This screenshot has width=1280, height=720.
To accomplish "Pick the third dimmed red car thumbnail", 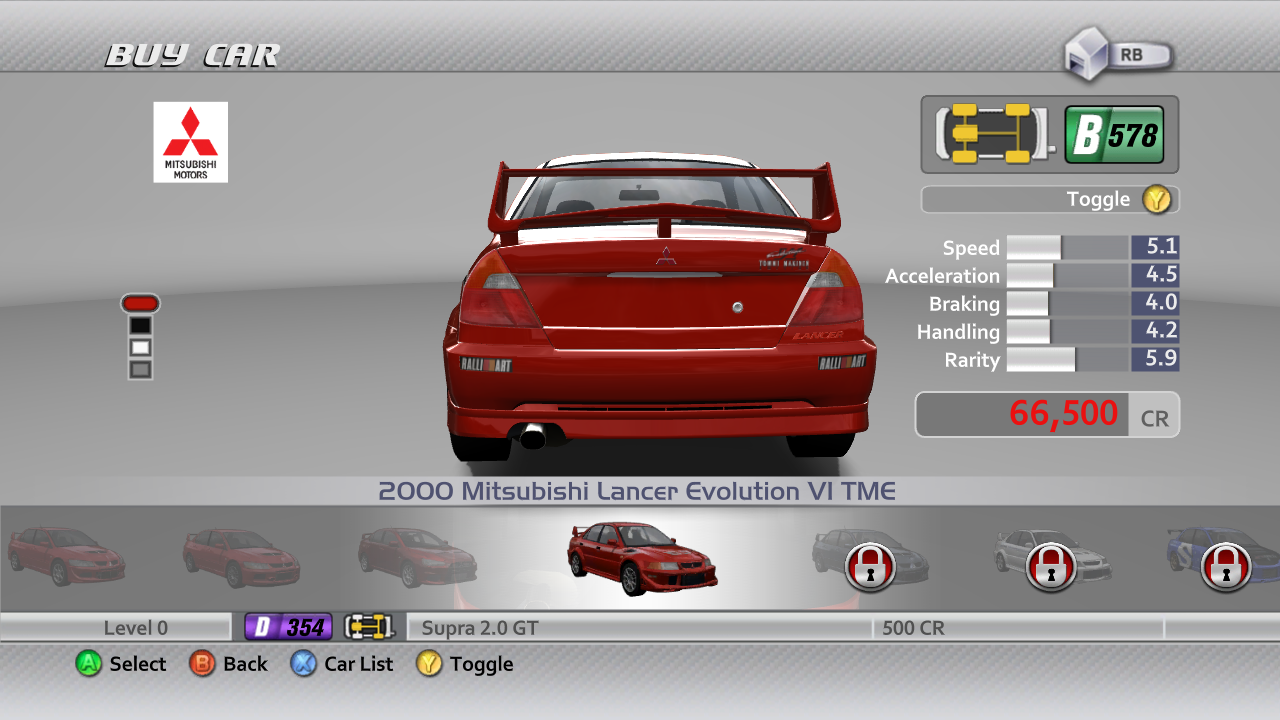I will pos(418,557).
